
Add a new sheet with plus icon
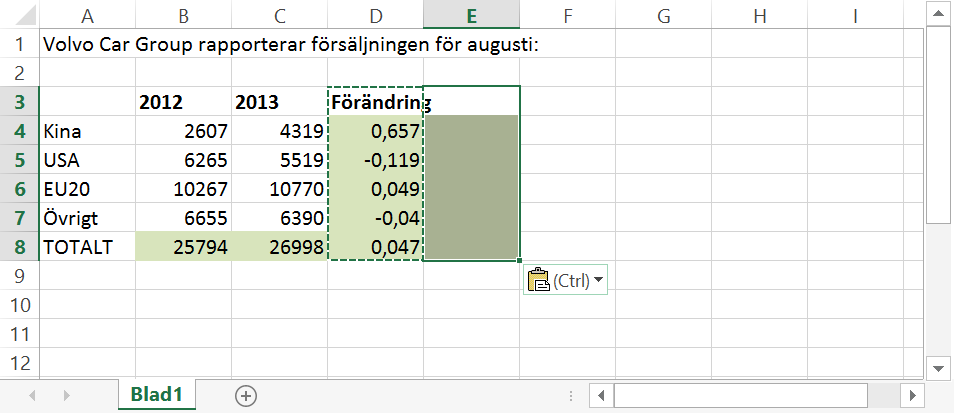246,396
